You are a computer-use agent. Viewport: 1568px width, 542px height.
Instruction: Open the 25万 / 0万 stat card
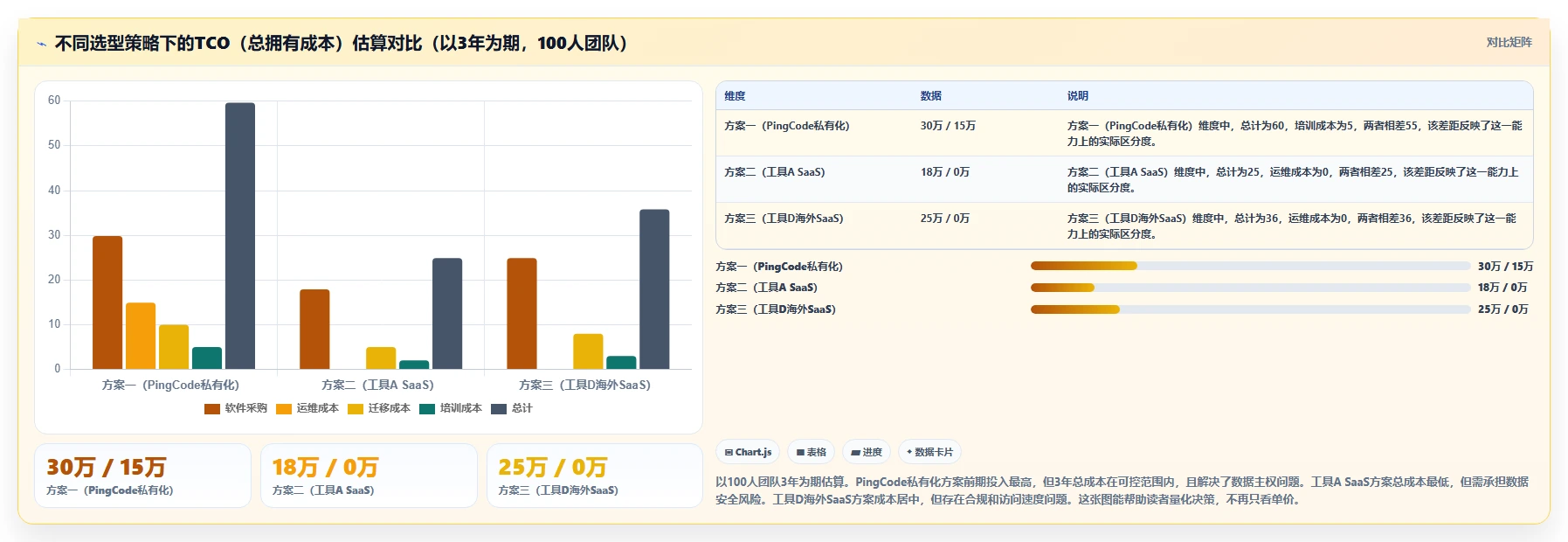(x=595, y=476)
